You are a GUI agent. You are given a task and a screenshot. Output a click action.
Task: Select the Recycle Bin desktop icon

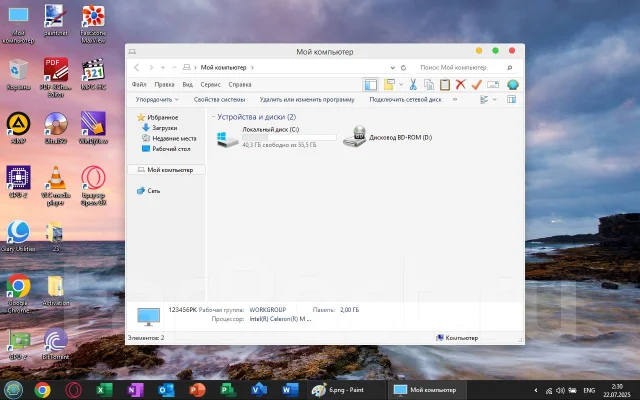pos(18,75)
